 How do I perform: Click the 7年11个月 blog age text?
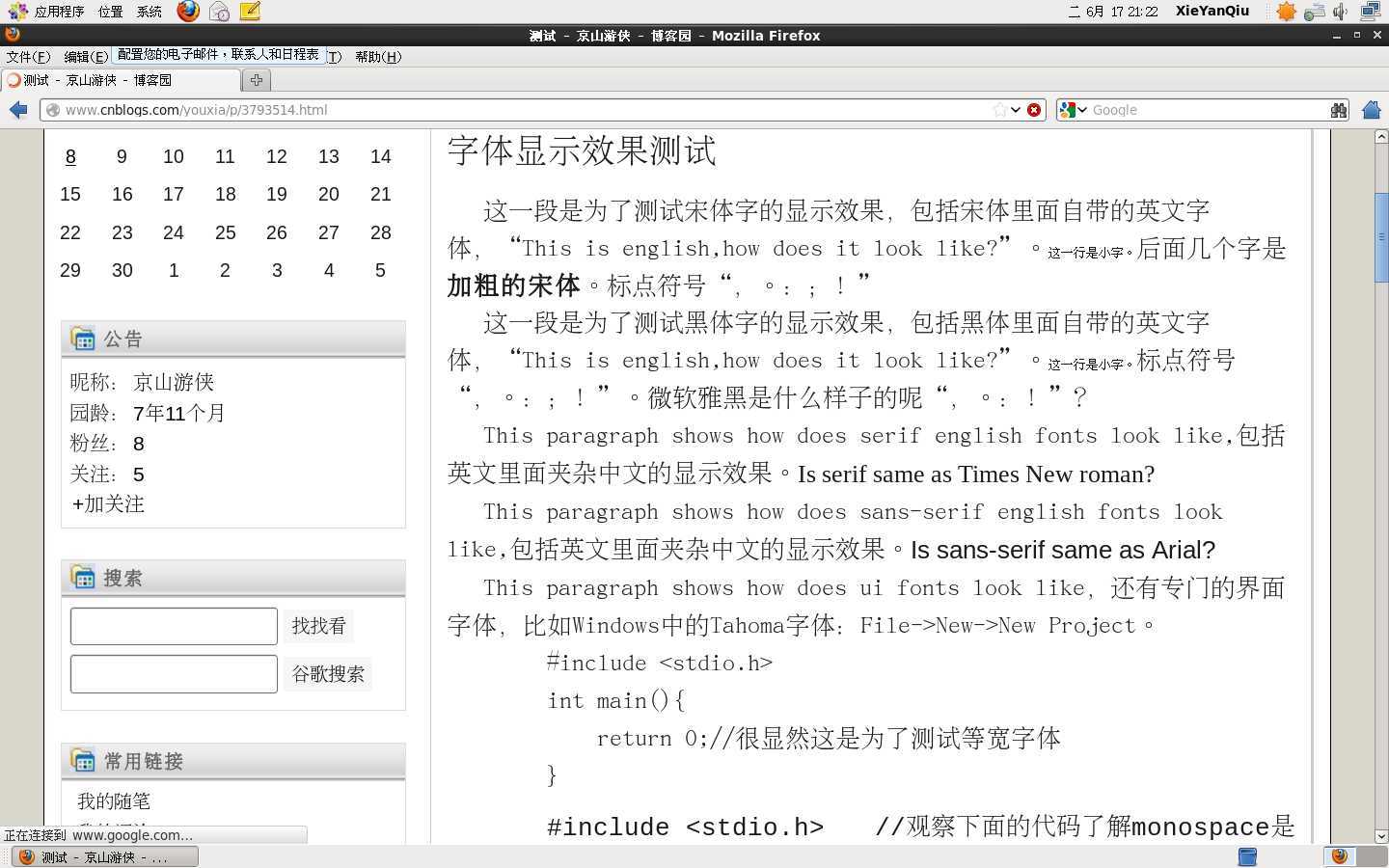point(179,413)
